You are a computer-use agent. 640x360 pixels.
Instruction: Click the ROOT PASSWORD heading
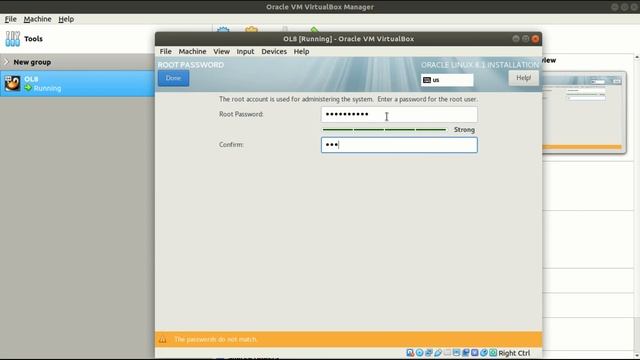[191, 65]
